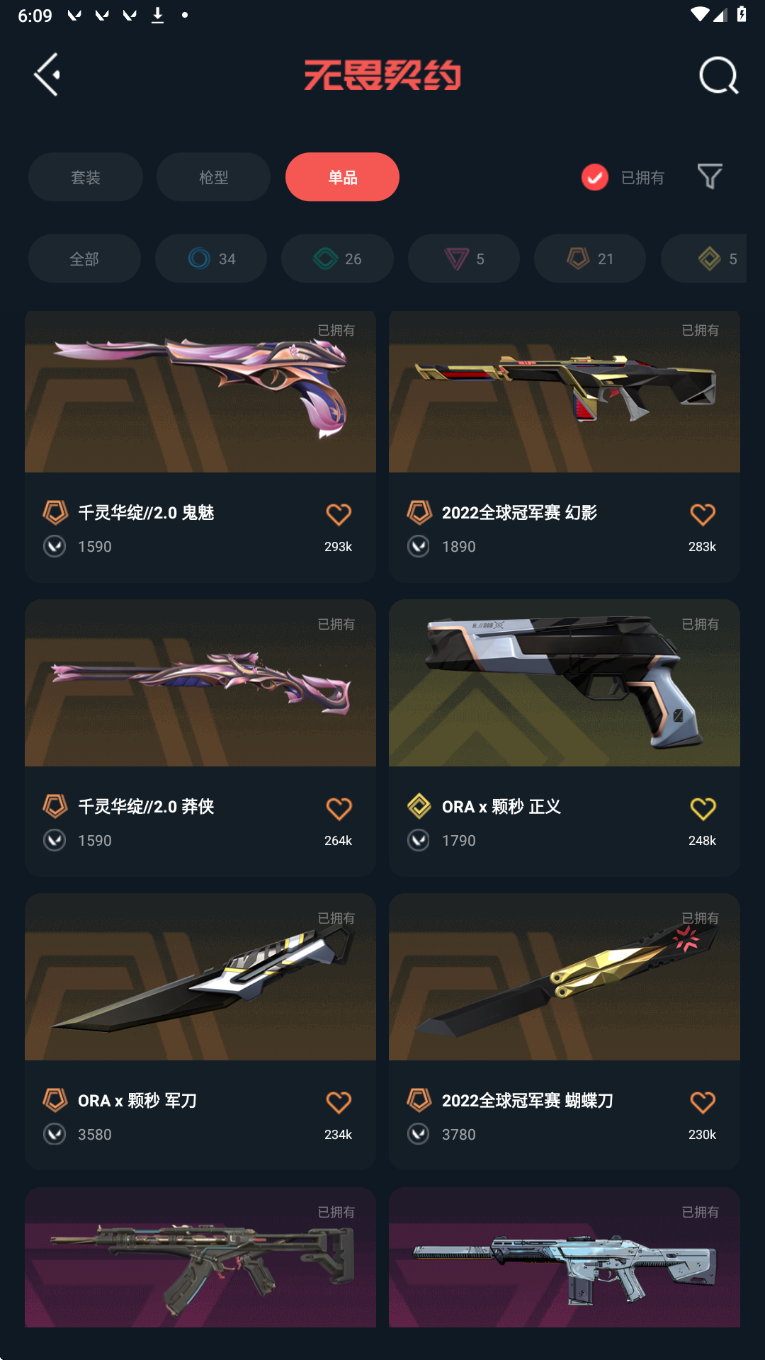The image size is (765, 1360).
Task: Select the green diamond tier filter 26
Action: pos(337,259)
